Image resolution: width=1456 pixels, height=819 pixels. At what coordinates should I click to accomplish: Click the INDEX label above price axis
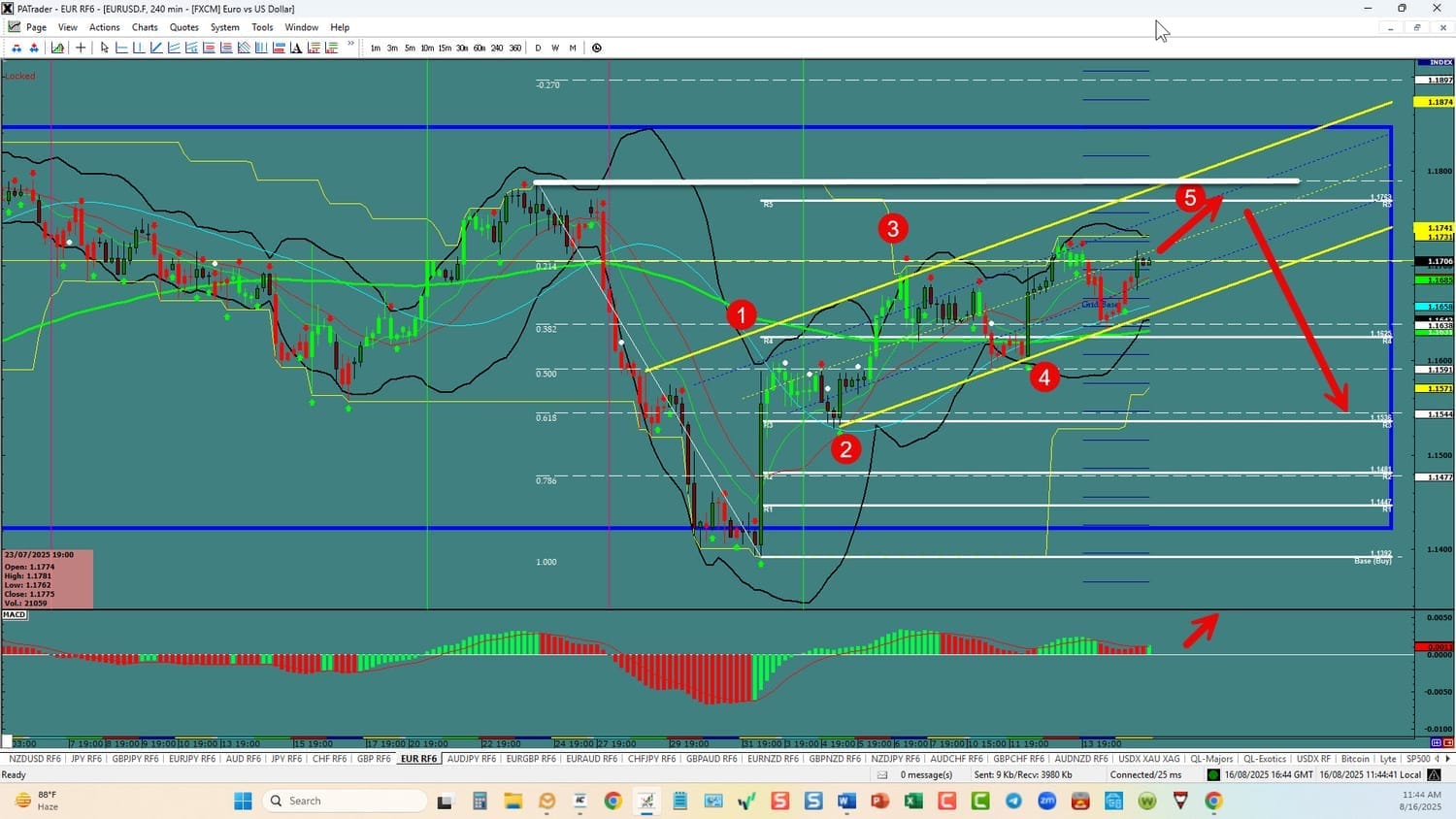[1440, 63]
